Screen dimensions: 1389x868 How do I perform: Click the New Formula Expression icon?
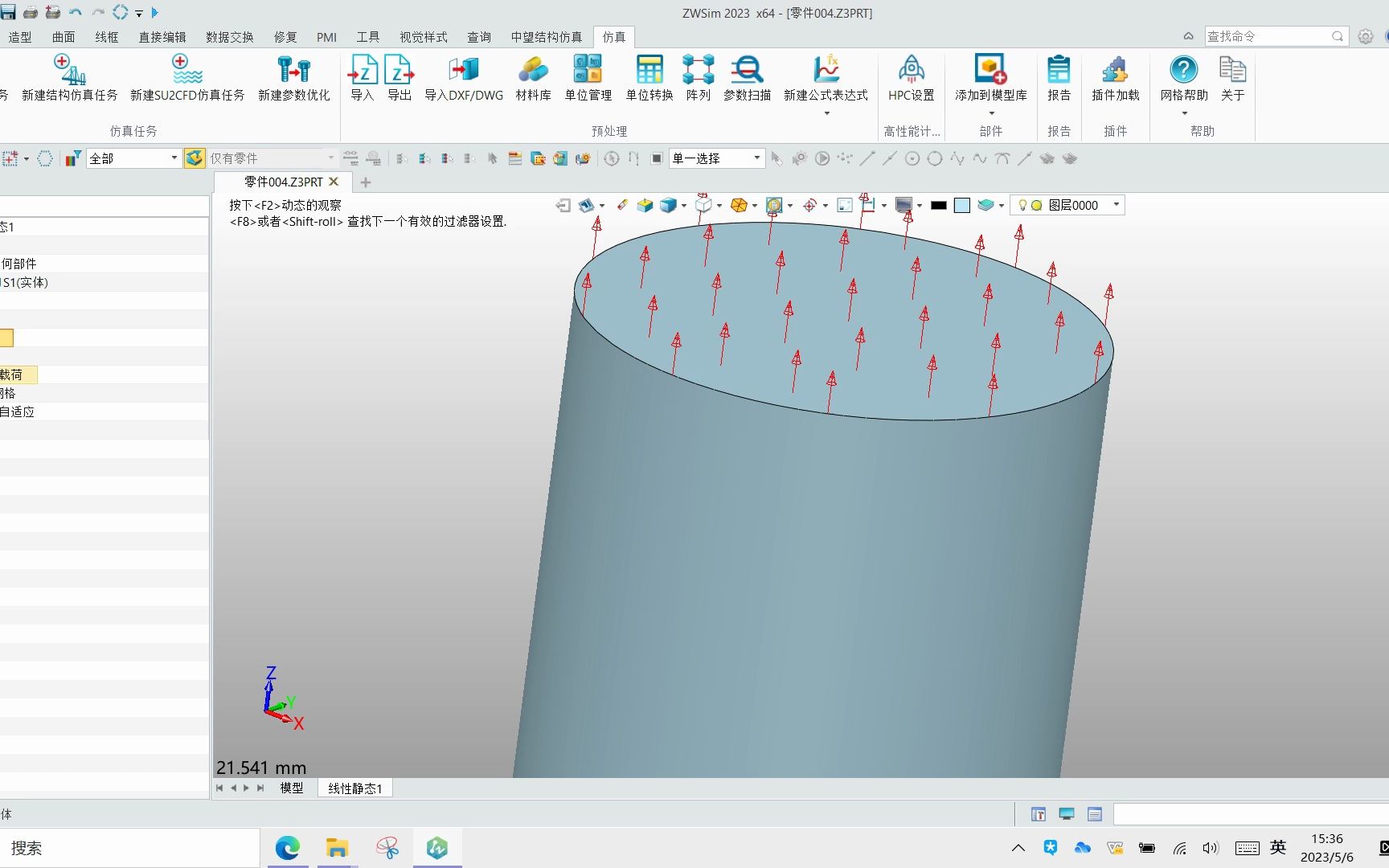coord(826,70)
